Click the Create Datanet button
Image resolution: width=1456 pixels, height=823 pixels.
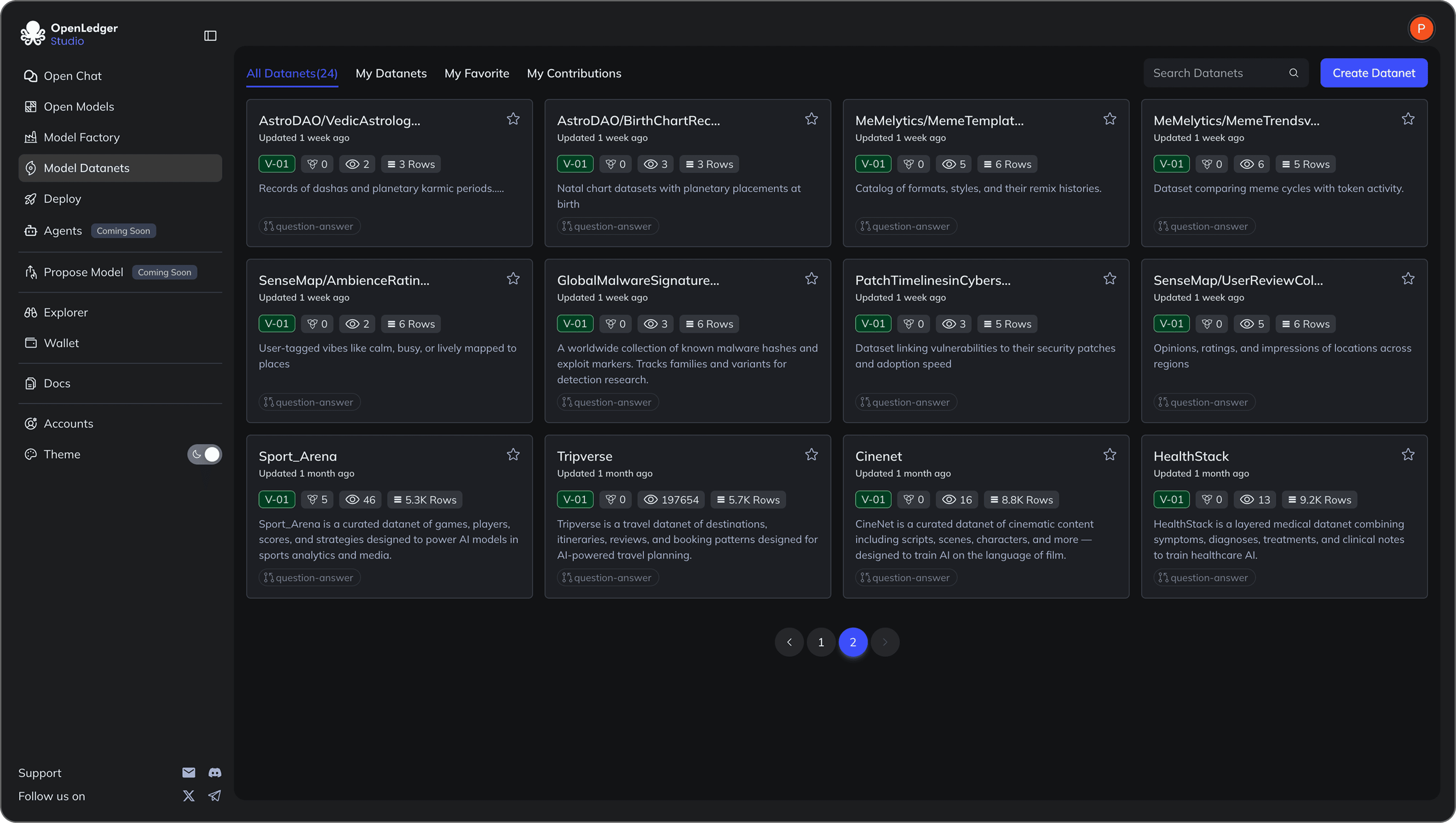pos(1374,72)
